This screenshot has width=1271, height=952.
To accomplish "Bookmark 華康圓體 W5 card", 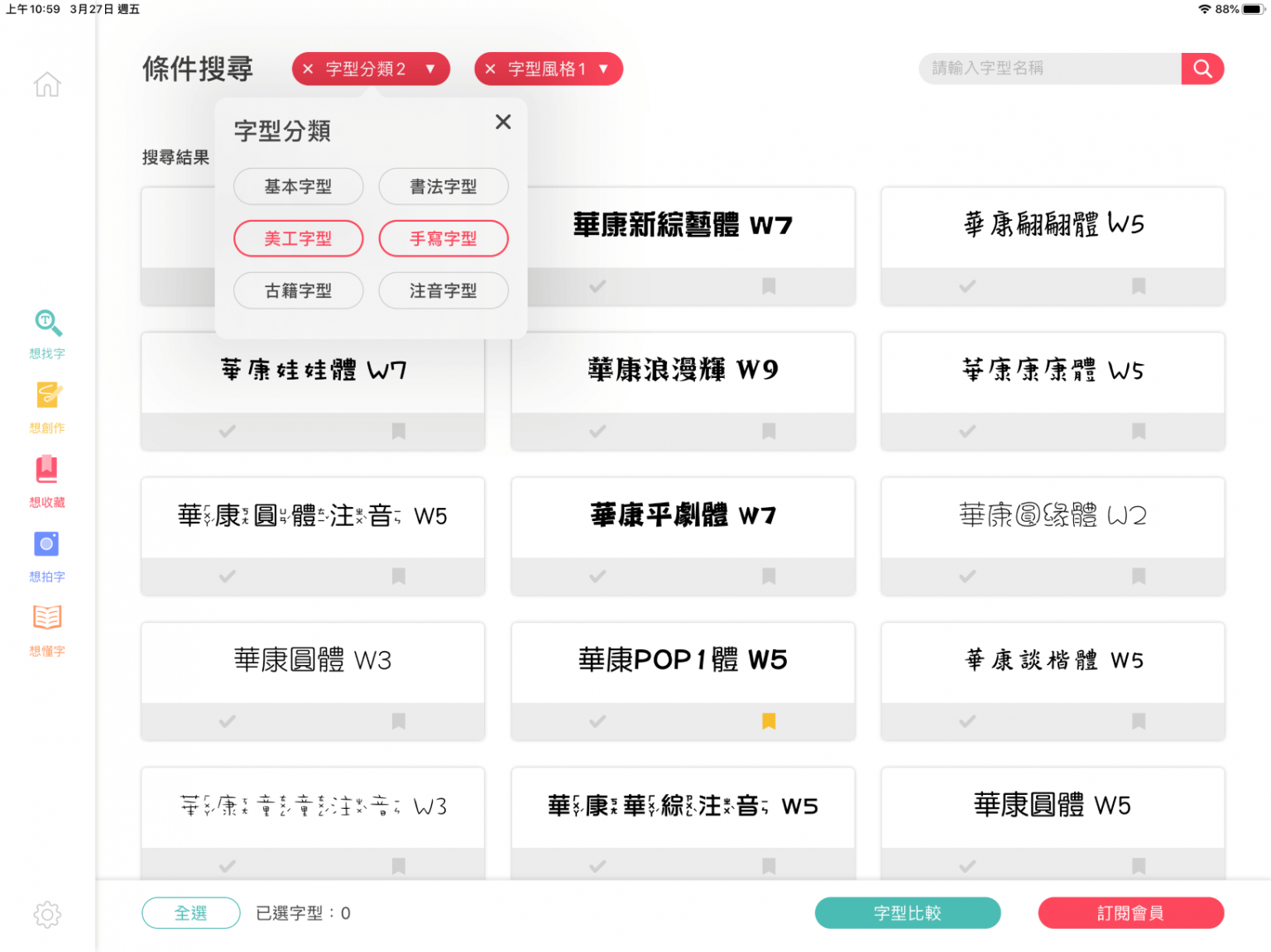I will (1139, 866).
